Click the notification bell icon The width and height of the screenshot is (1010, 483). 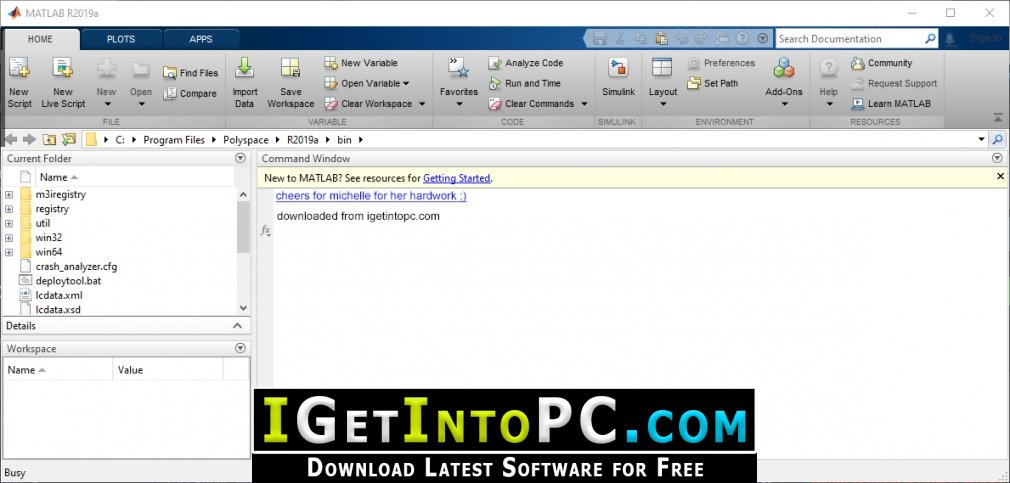coord(949,39)
